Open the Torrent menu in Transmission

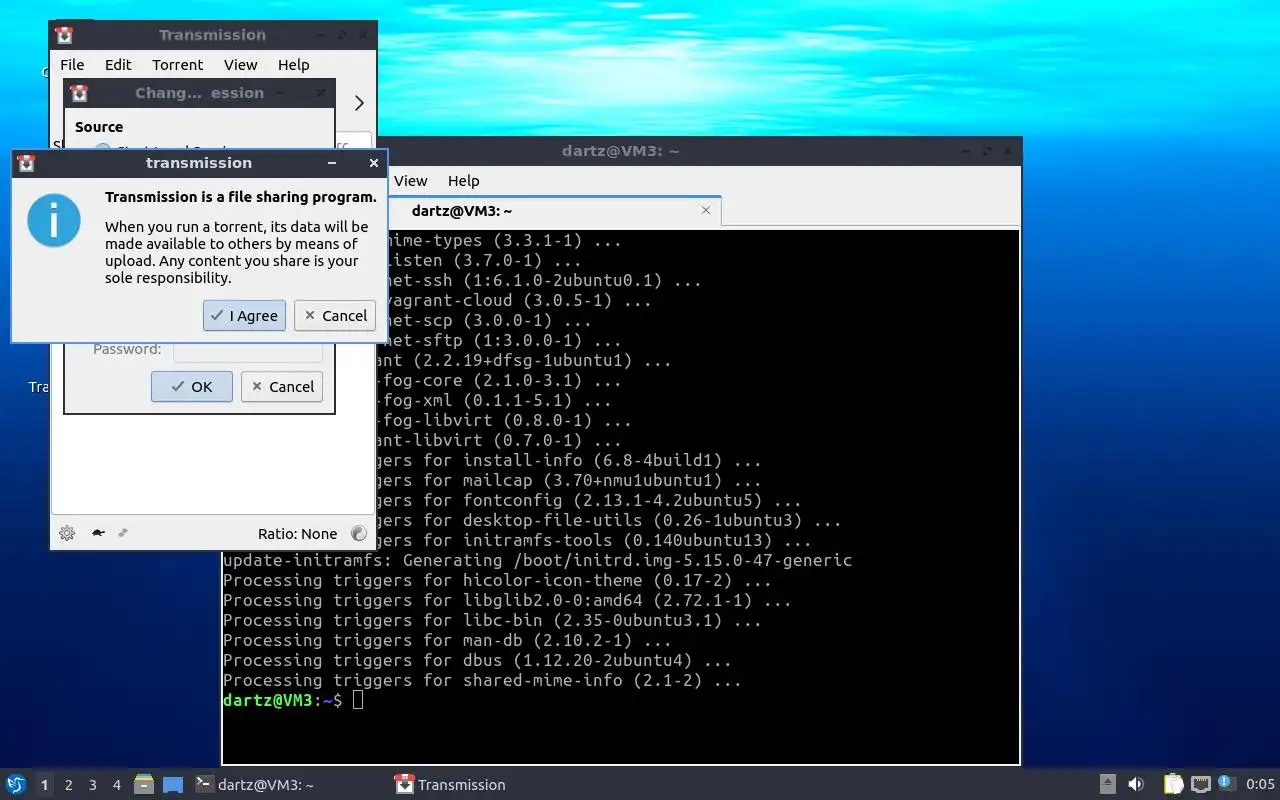178,64
